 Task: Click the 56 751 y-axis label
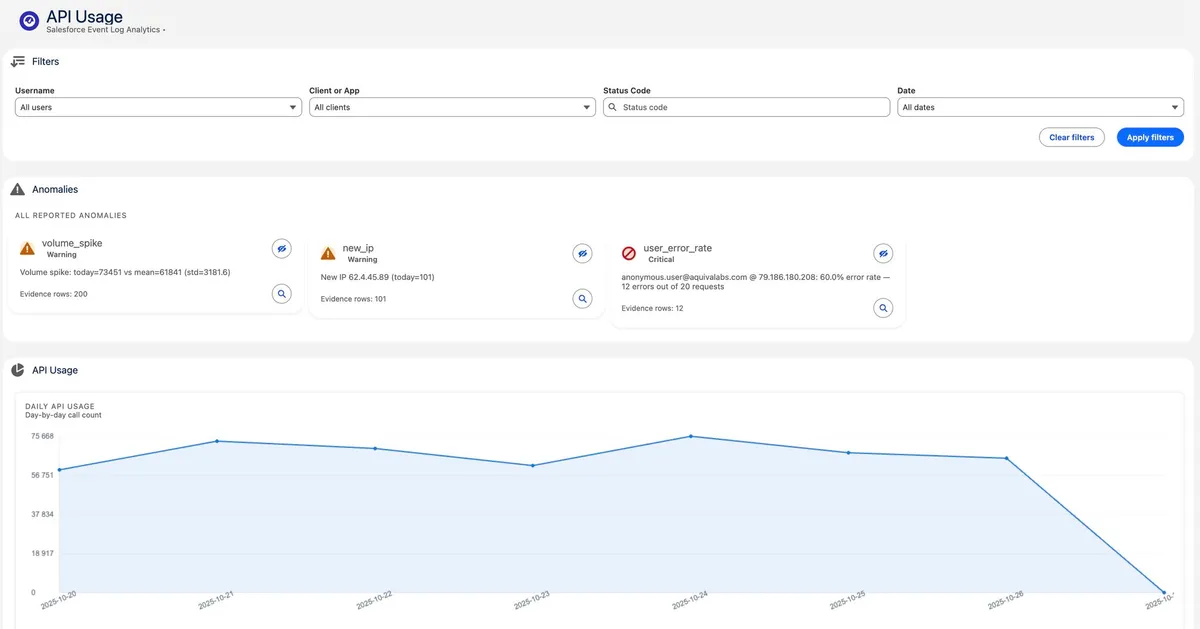(x=41, y=475)
